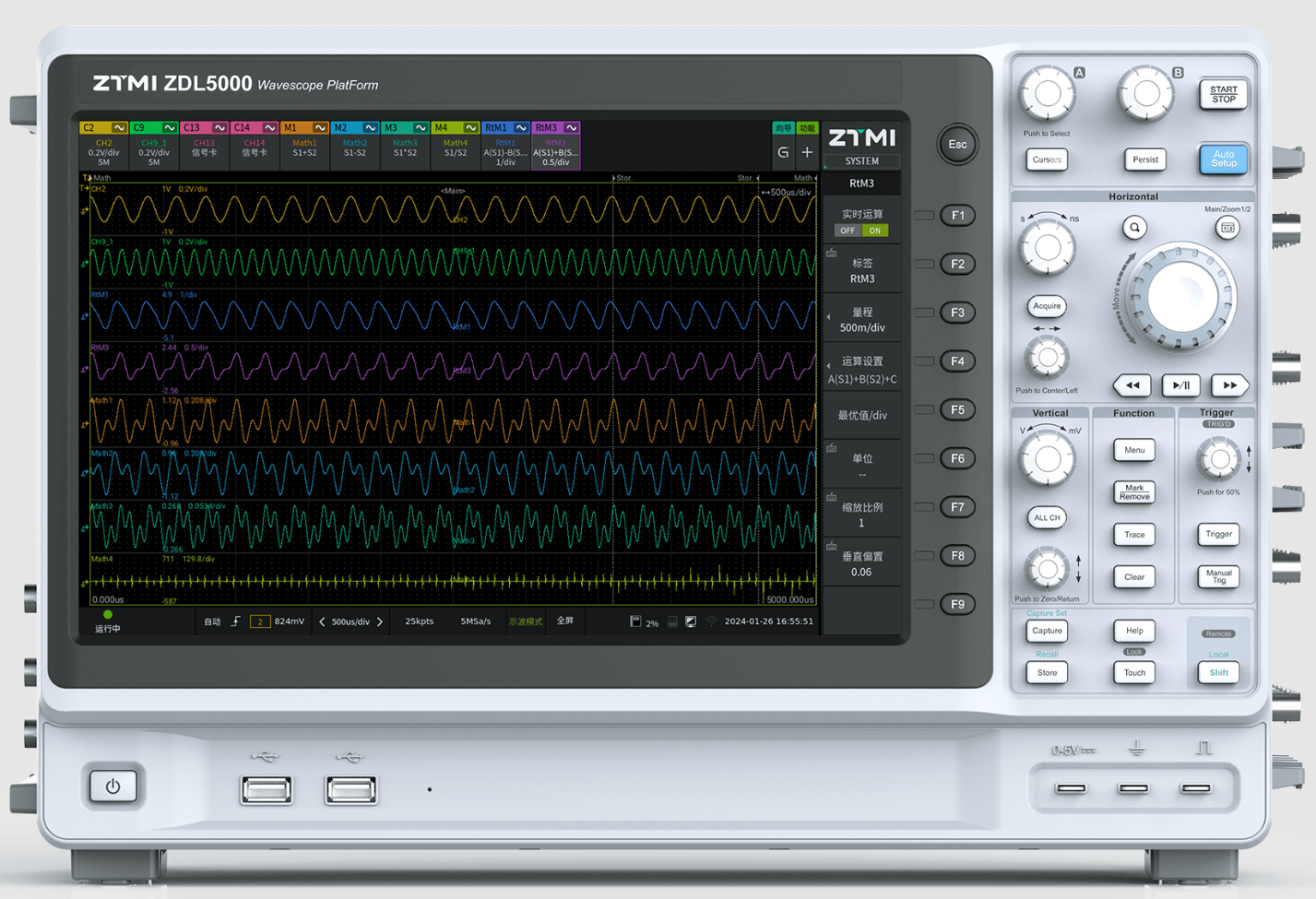This screenshot has height=899, width=1316.
Task: Increase timebase with right chevron
Action: click(x=380, y=621)
